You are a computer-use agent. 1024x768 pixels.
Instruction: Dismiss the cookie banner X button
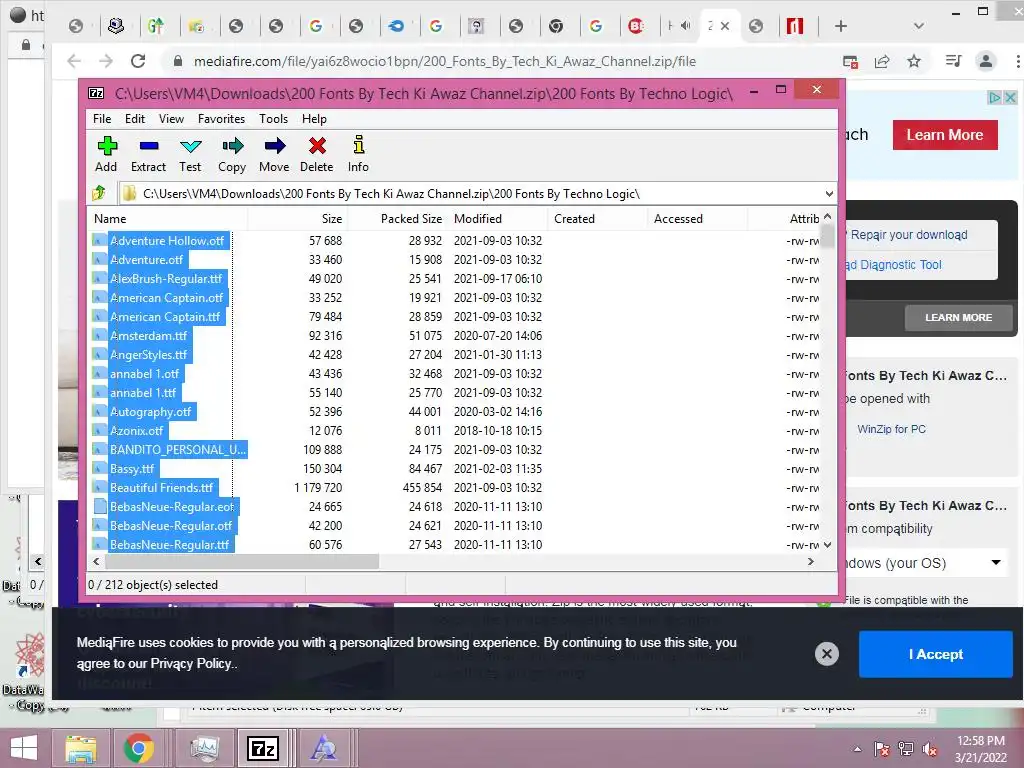tap(827, 653)
